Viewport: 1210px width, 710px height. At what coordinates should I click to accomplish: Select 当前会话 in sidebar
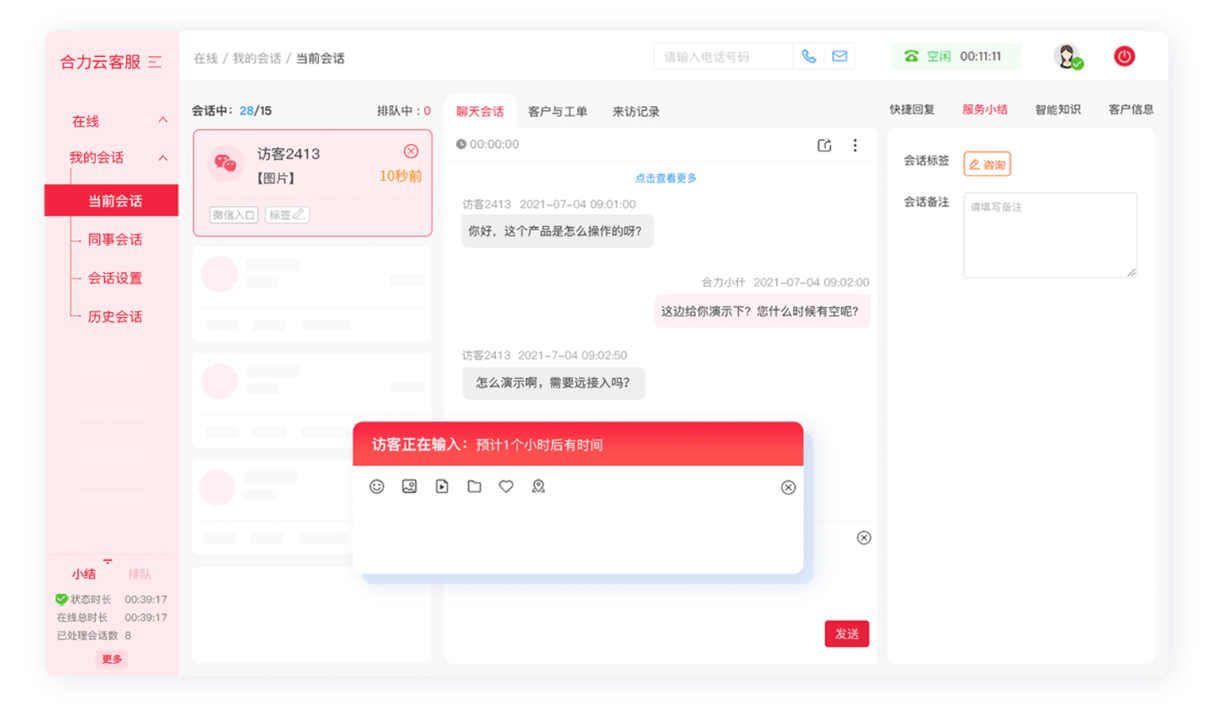(x=111, y=200)
